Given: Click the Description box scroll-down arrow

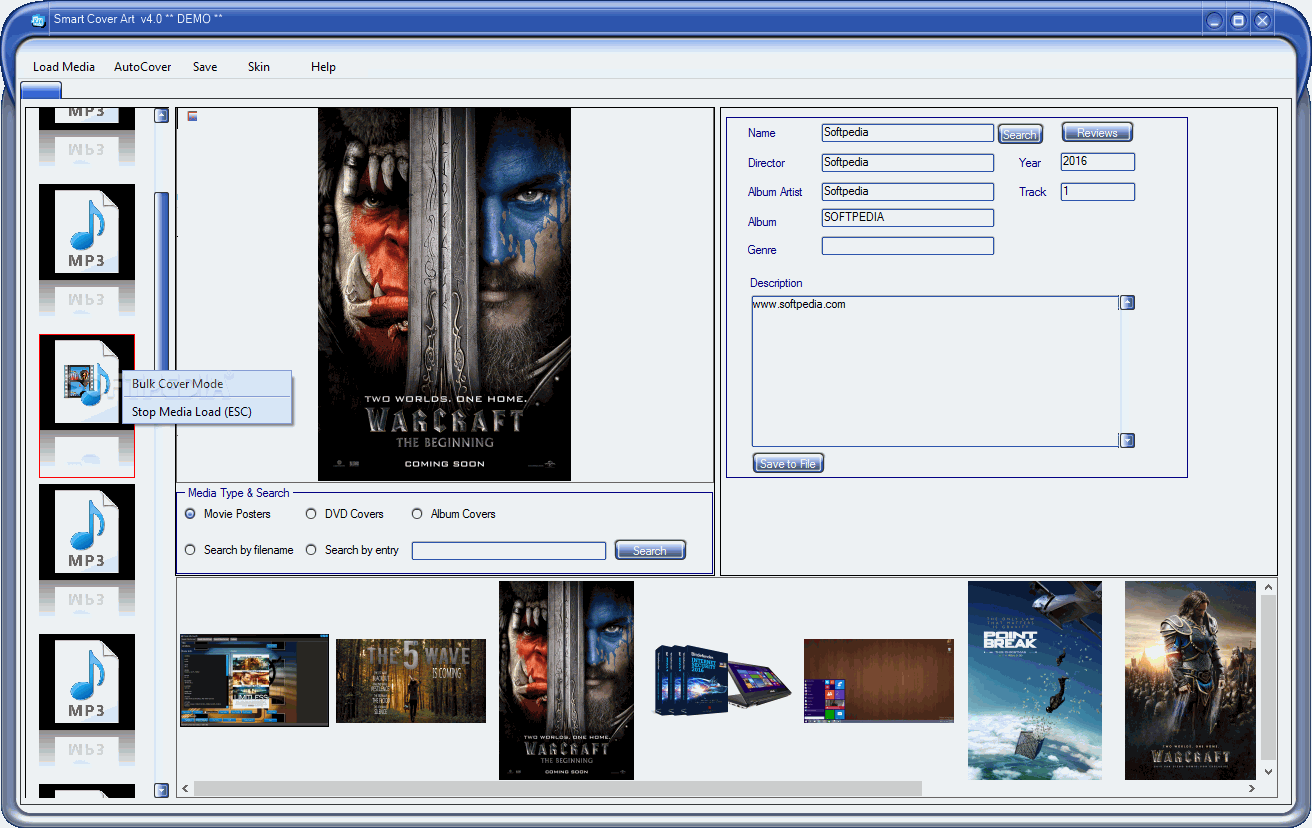Looking at the screenshot, I should pyautogui.click(x=1127, y=440).
